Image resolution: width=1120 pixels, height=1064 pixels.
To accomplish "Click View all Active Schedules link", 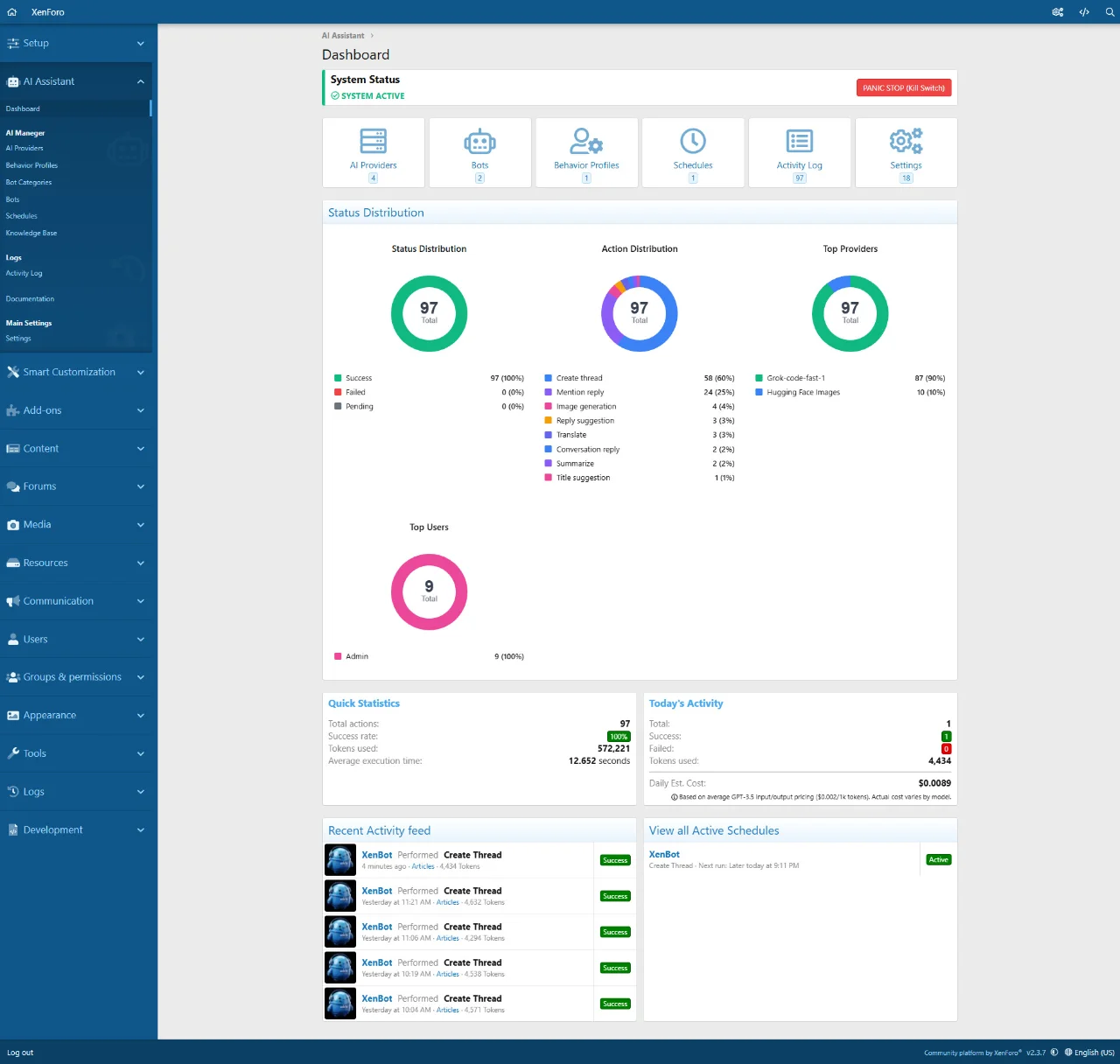I will click(713, 830).
